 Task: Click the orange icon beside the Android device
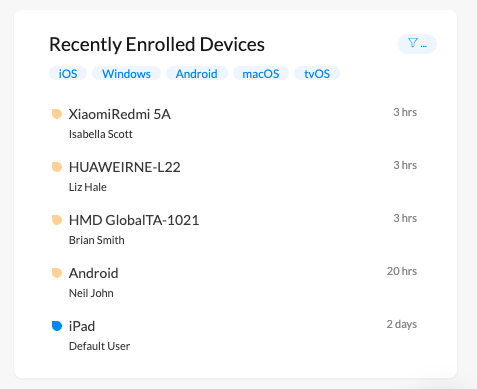57,273
